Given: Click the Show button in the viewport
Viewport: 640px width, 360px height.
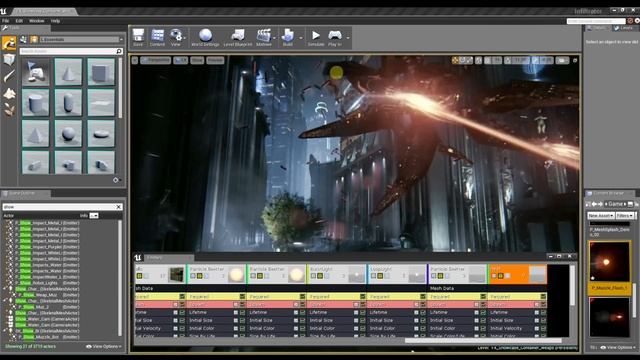Looking at the screenshot, I should click(x=197, y=60).
